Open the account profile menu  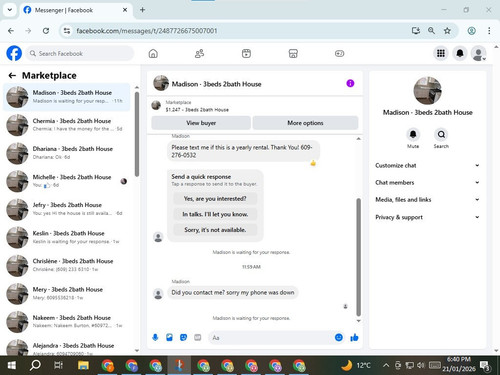click(x=479, y=53)
